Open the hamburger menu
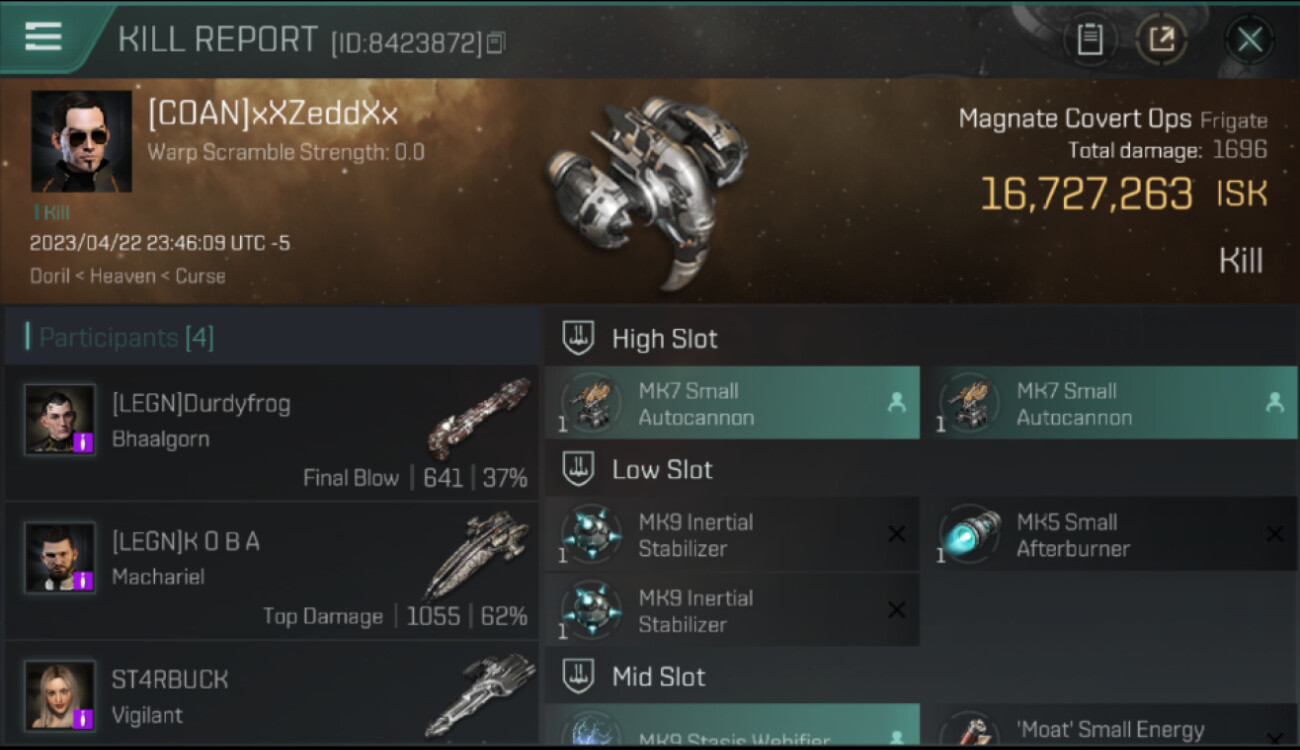The image size is (1300, 750). click(x=43, y=36)
